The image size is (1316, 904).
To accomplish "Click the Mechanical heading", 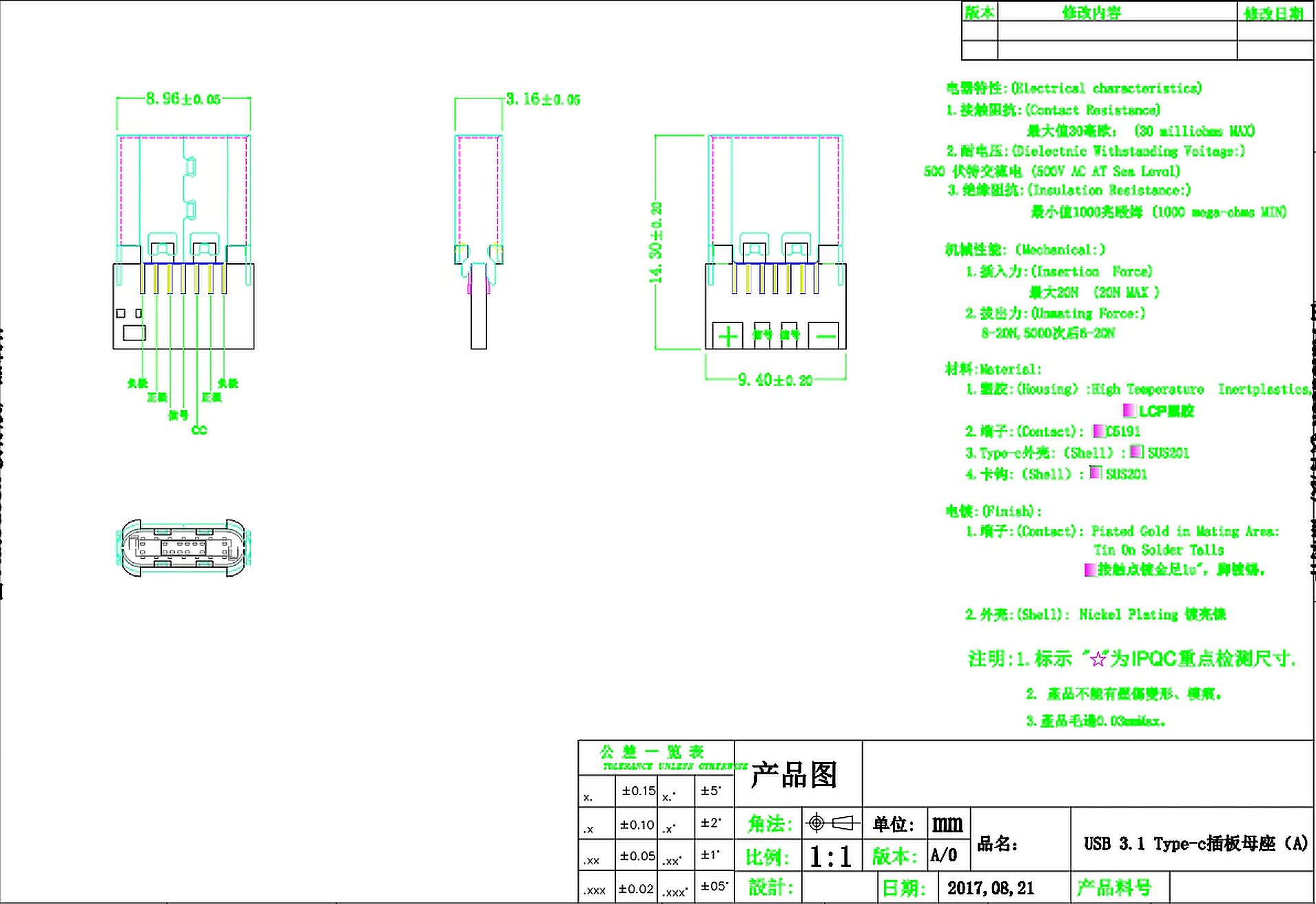I will 1025,249.
